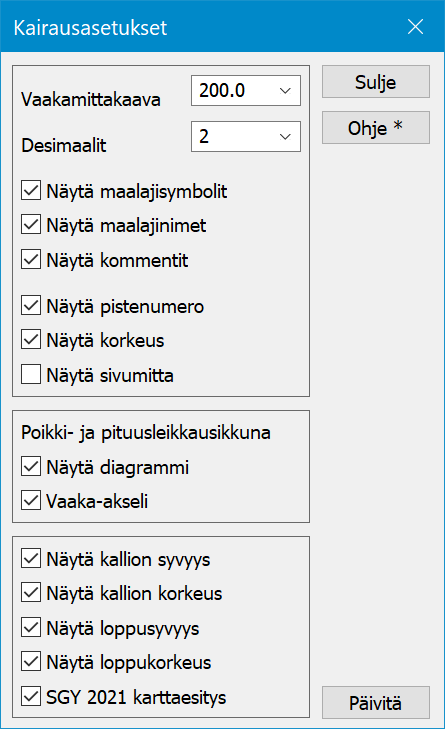Viewport: 445px width, 729px height.
Task: Toggle the Näytä loppukorkeus checkbox
Action: 31,663
